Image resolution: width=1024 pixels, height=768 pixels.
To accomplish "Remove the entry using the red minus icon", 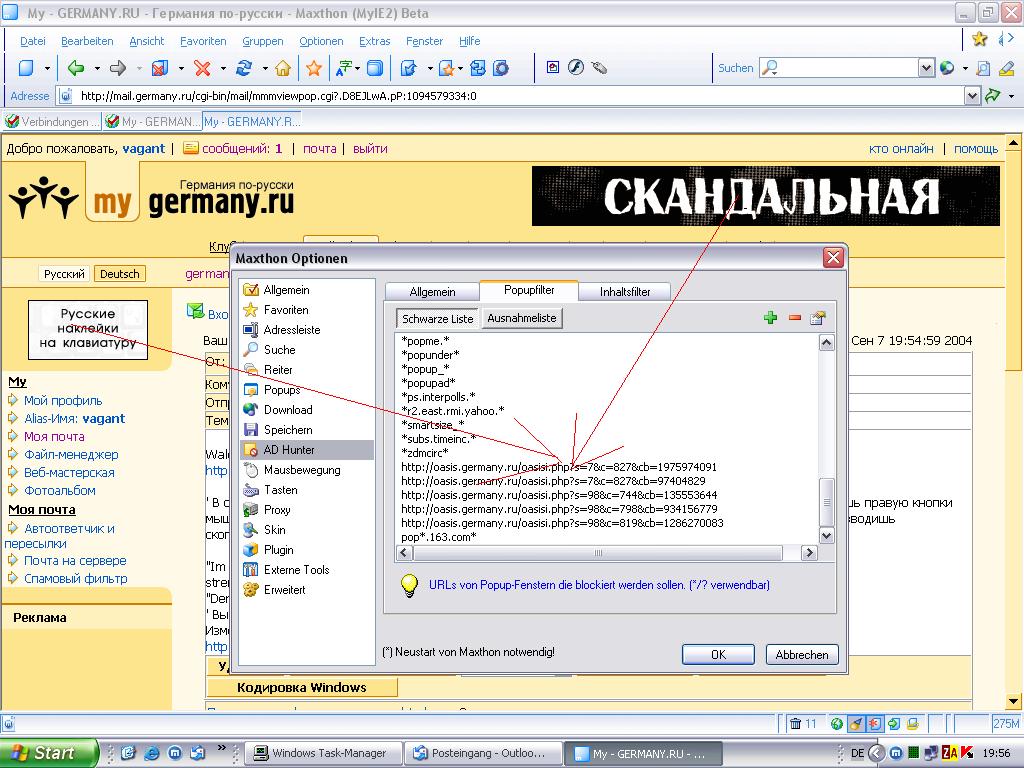I will [795, 318].
